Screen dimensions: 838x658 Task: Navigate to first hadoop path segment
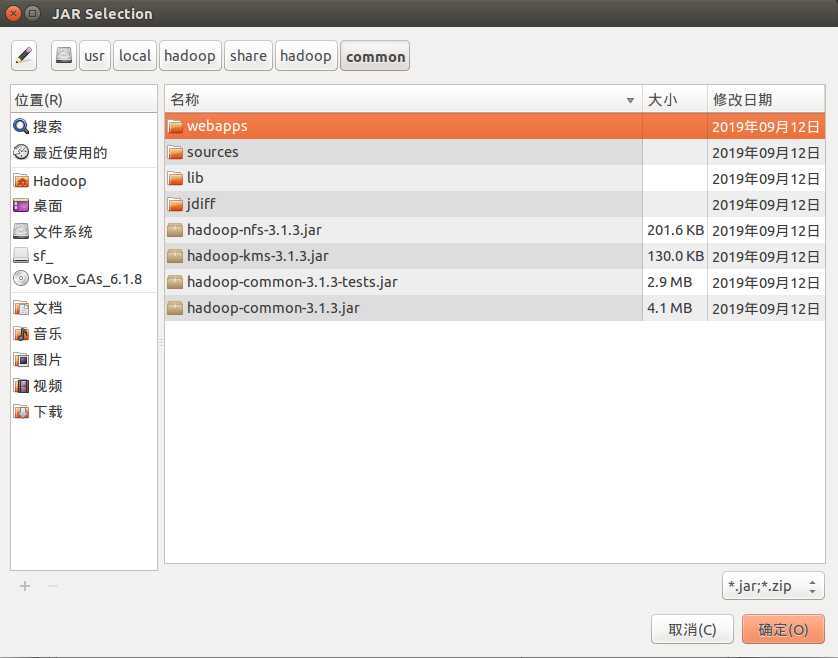point(190,56)
